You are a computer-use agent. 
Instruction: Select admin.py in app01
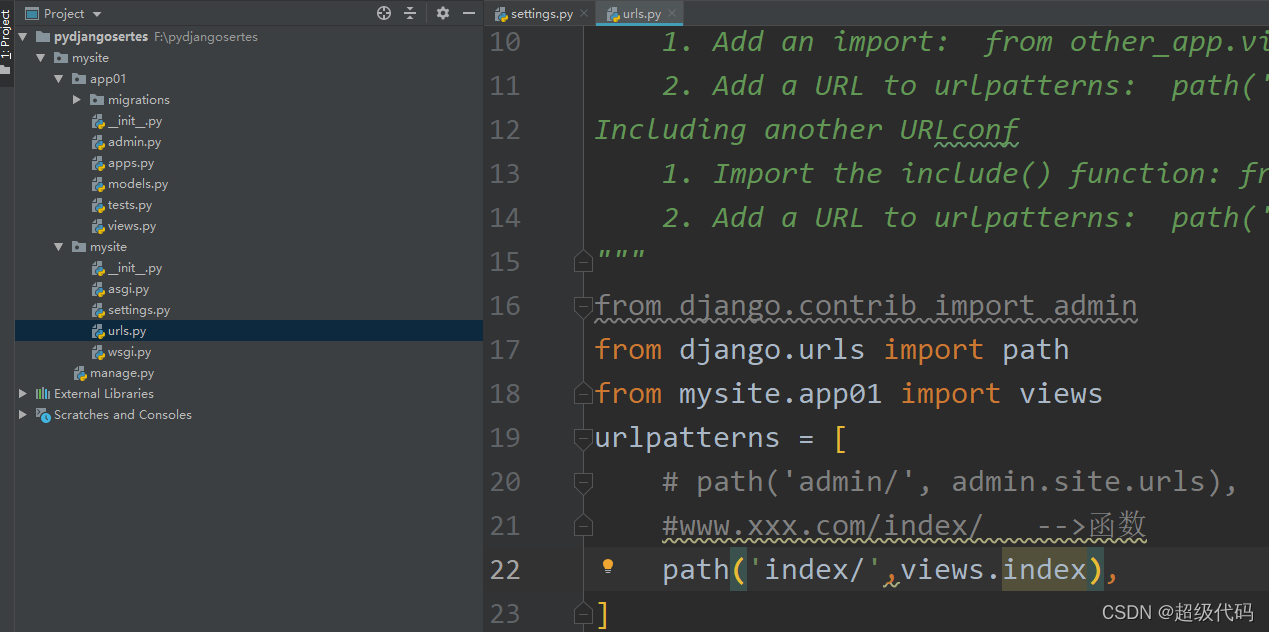(x=134, y=142)
